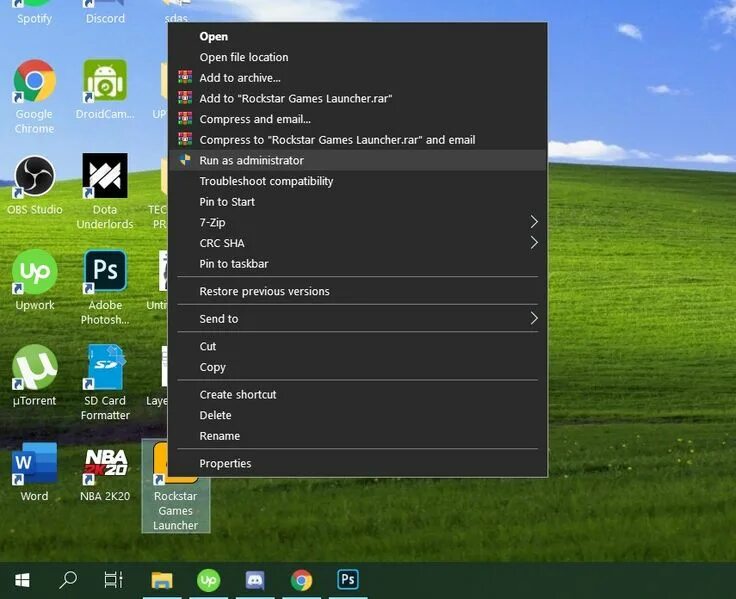
Task: Open taskbar search magnifier
Action: [x=68, y=580]
